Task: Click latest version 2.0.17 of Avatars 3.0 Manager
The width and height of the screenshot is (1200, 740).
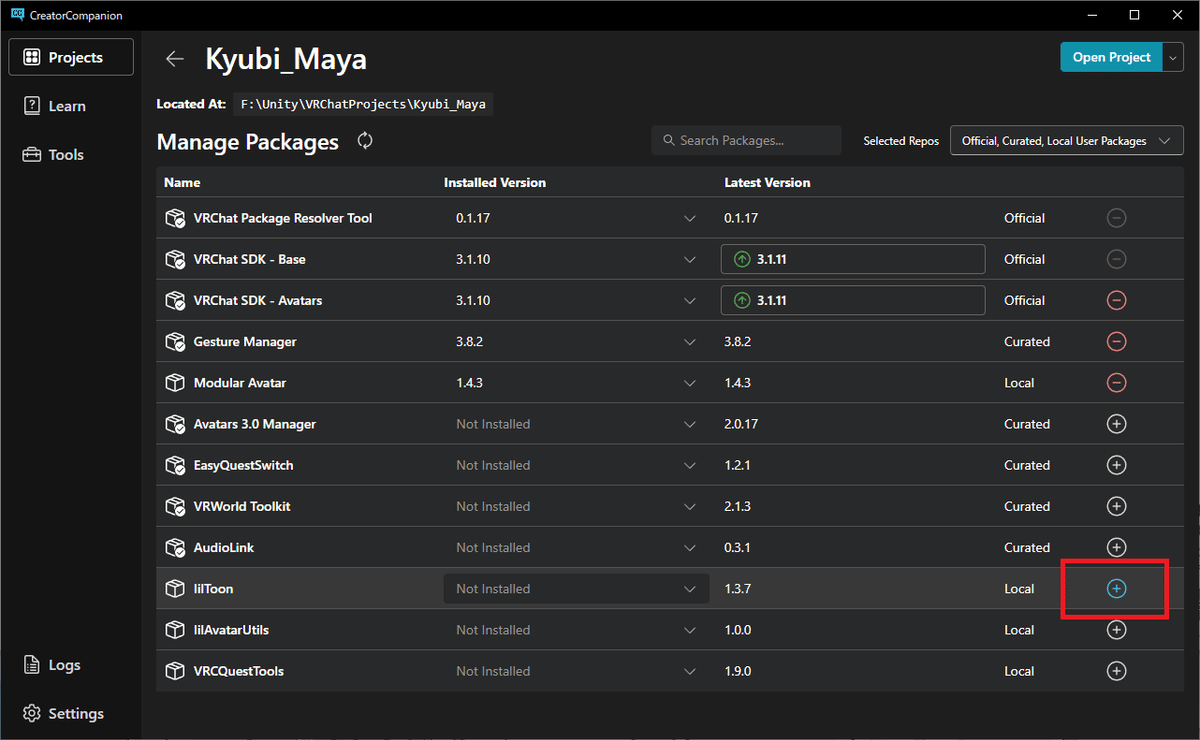Action: pos(741,424)
